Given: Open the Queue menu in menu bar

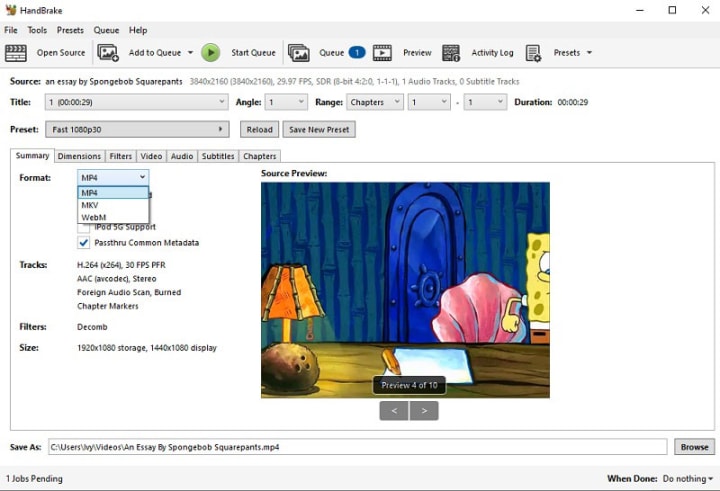Looking at the screenshot, I should point(106,30).
